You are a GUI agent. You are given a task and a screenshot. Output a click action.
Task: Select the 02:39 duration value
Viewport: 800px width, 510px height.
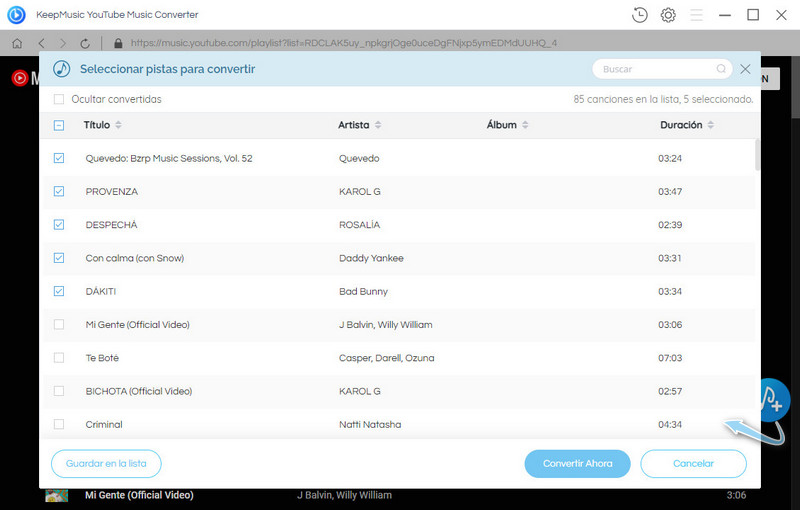[x=670, y=224]
